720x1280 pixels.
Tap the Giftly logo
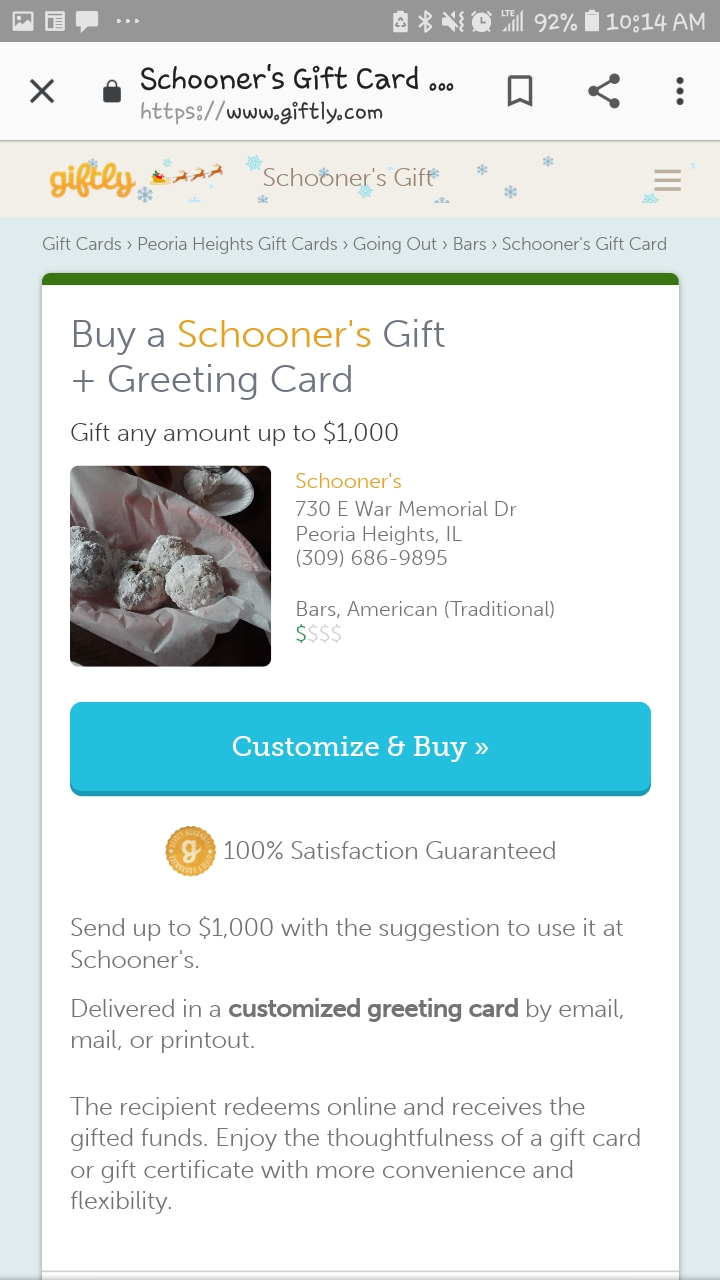[92, 180]
